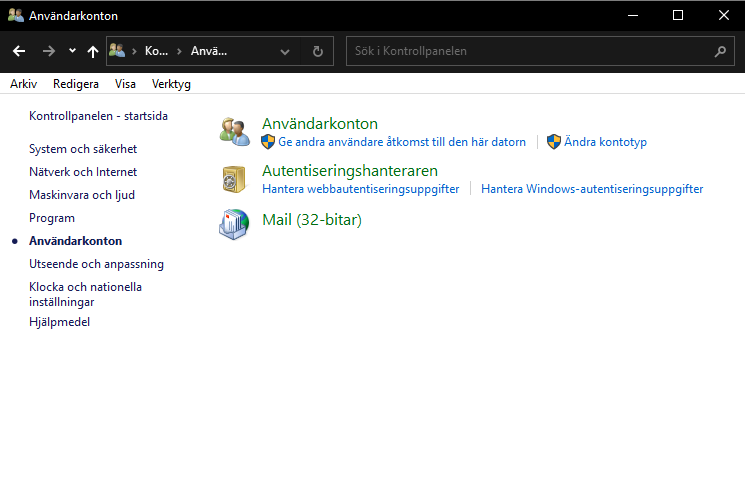Click the Autentiseringshanteraren safe icon
Viewport: 745px width, 486px height.
tap(234, 179)
